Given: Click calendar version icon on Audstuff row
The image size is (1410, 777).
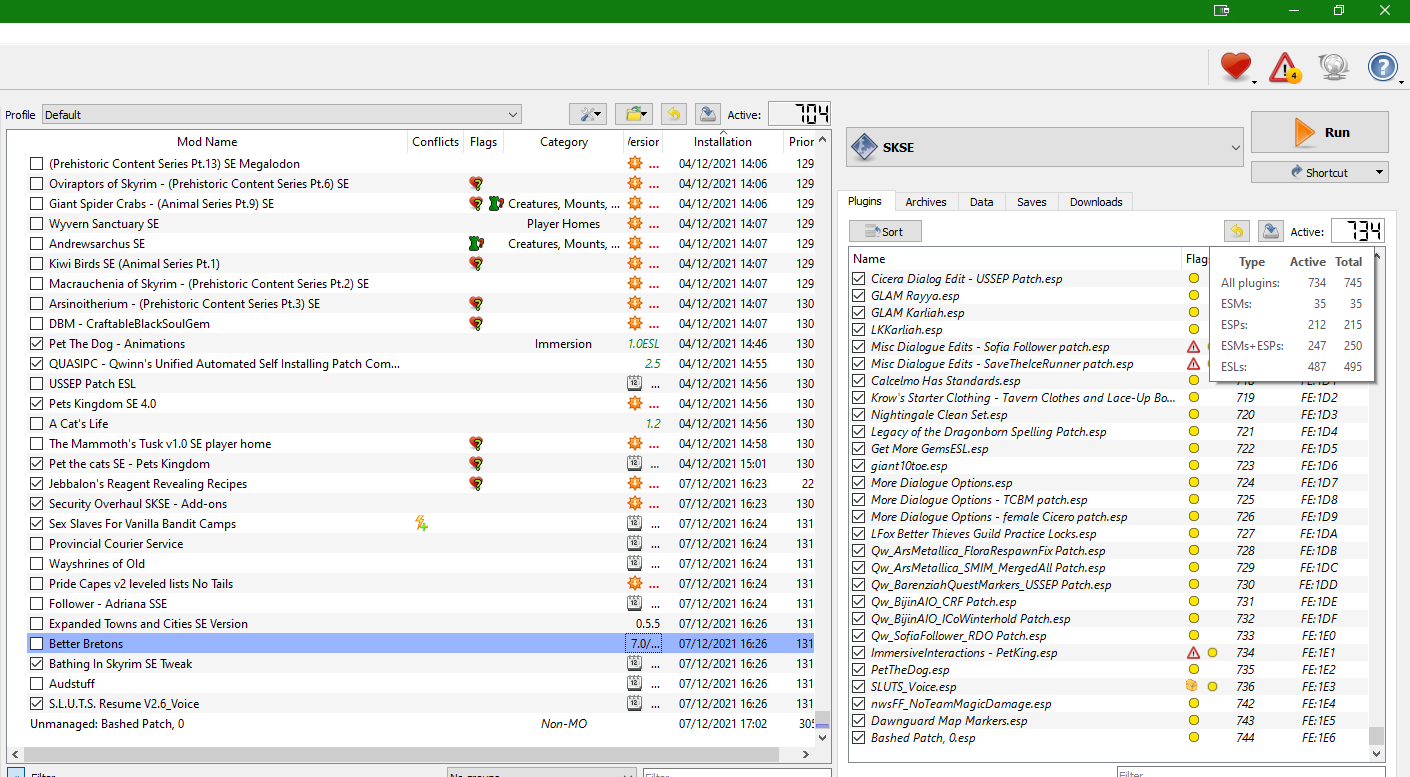Looking at the screenshot, I should pyautogui.click(x=634, y=684).
